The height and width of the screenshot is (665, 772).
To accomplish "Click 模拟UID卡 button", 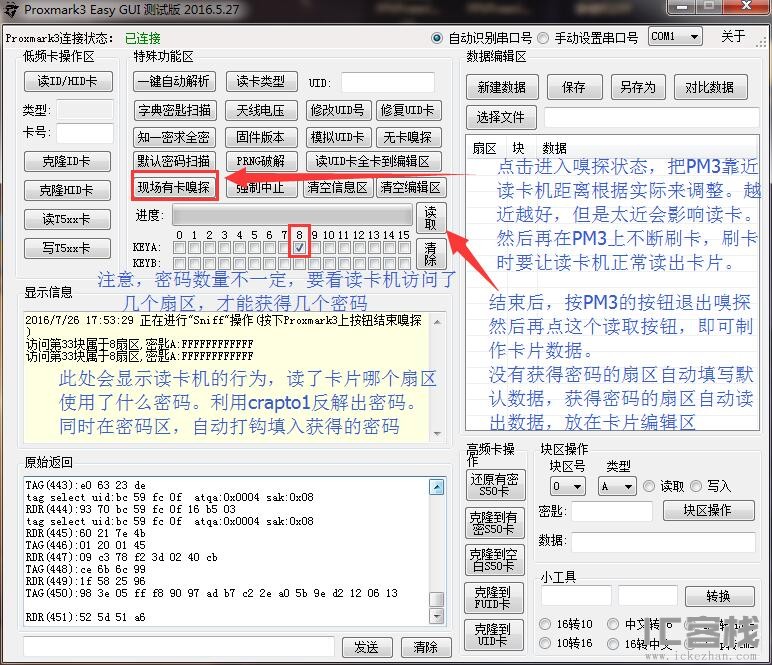I will click(x=338, y=137).
